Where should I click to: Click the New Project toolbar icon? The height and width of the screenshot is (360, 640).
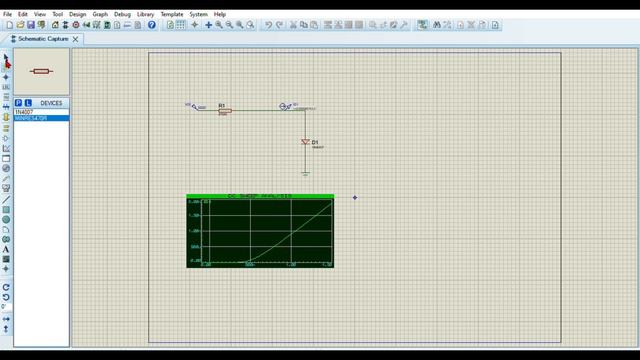tap(9, 25)
